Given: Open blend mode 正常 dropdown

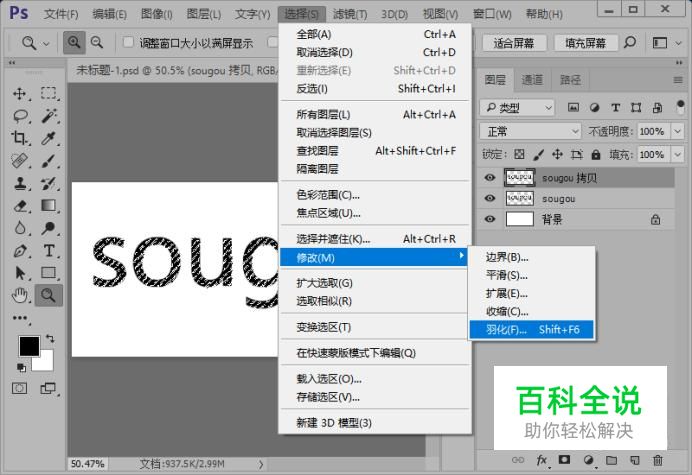Looking at the screenshot, I should [530, 131].
